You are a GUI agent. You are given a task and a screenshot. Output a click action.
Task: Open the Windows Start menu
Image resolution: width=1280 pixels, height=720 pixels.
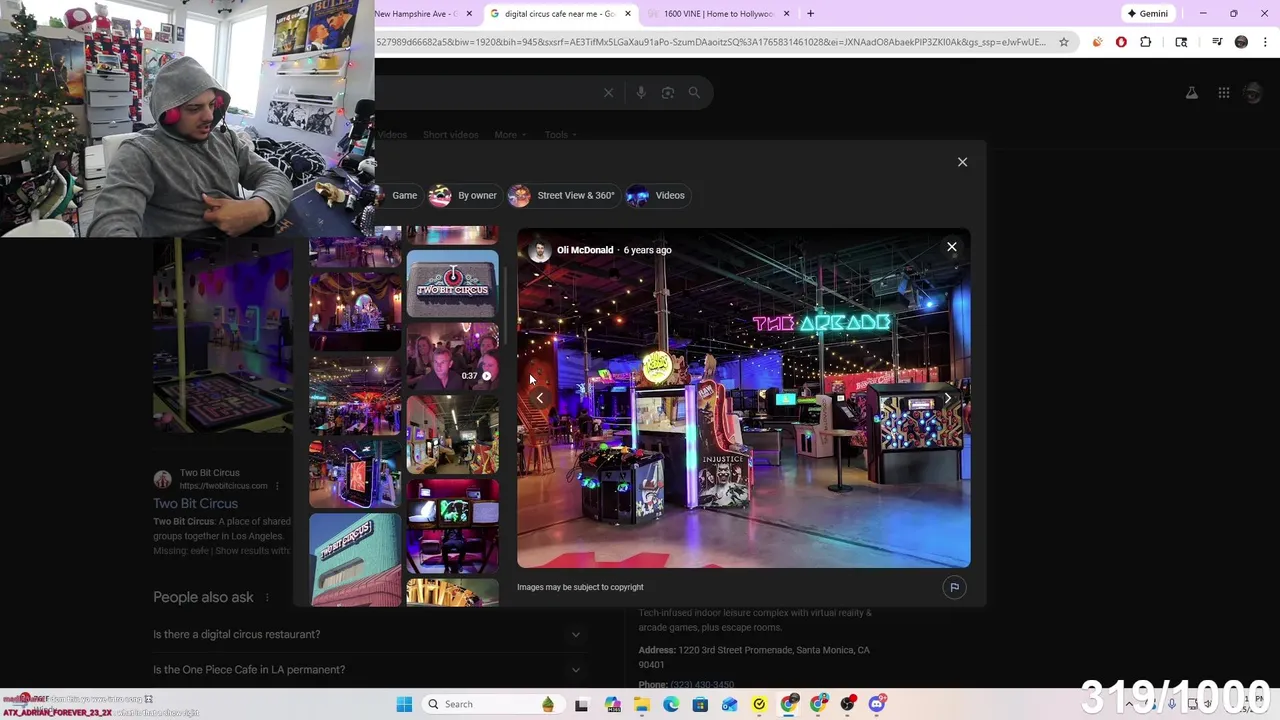pyautogui.click(x=404, y=704)
